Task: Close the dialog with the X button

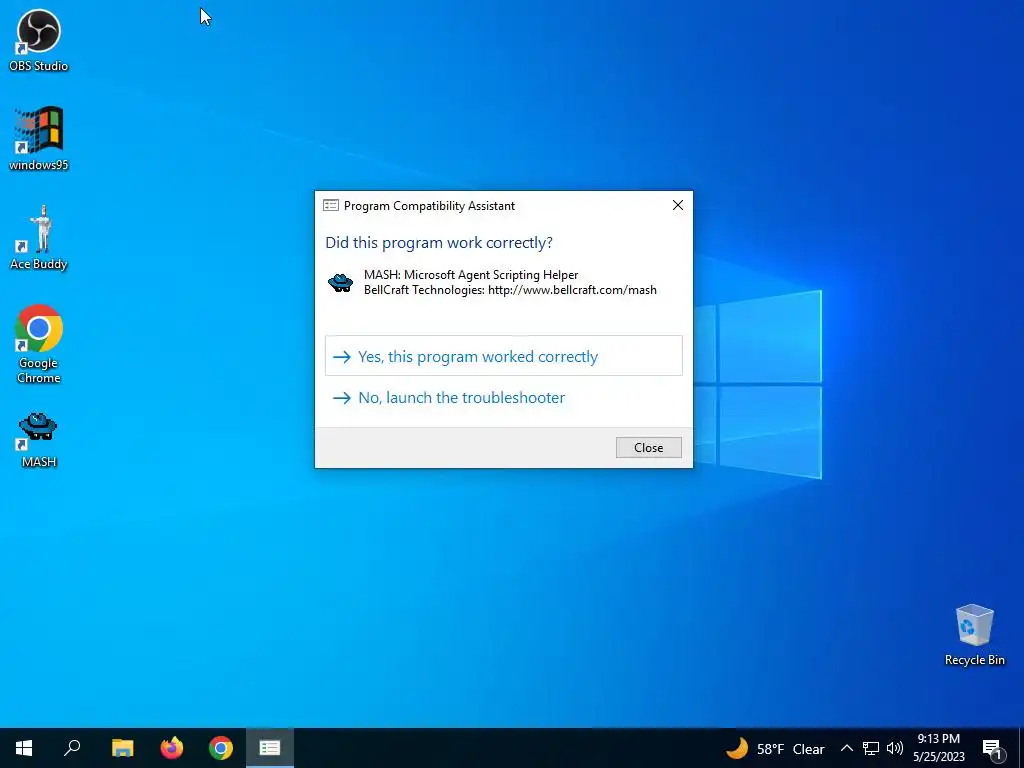Action: pyautogui.click(x=678, y=205)
